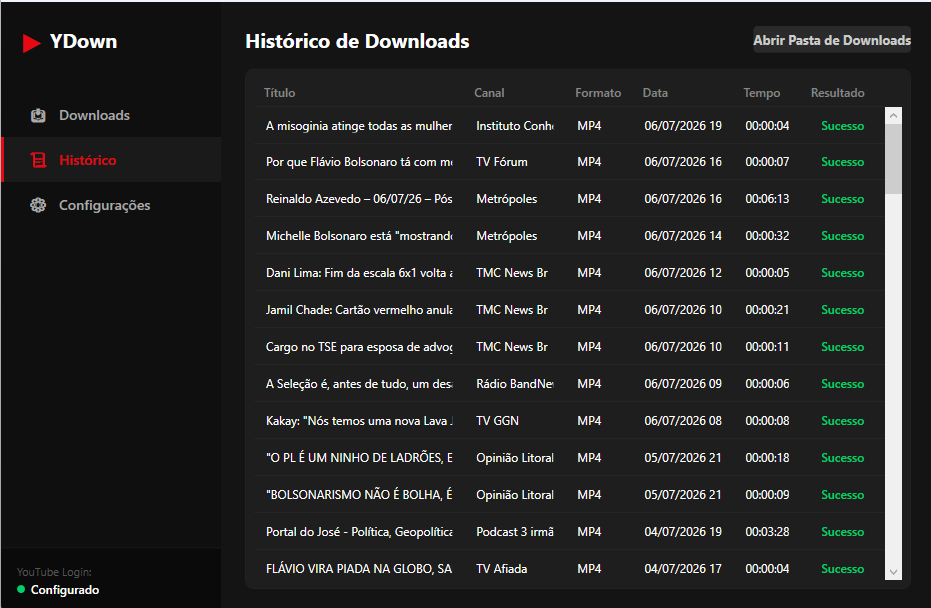
Task: Click the Título column header
Action: pos(280,93)
